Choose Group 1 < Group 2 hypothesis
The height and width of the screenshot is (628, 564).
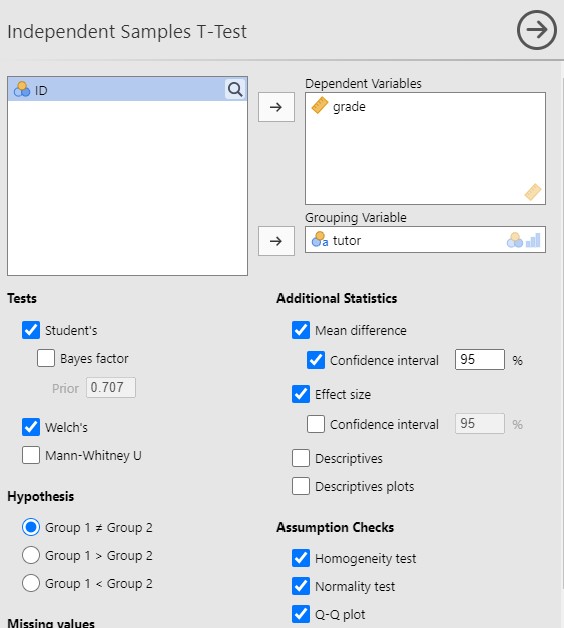point(31,583)
